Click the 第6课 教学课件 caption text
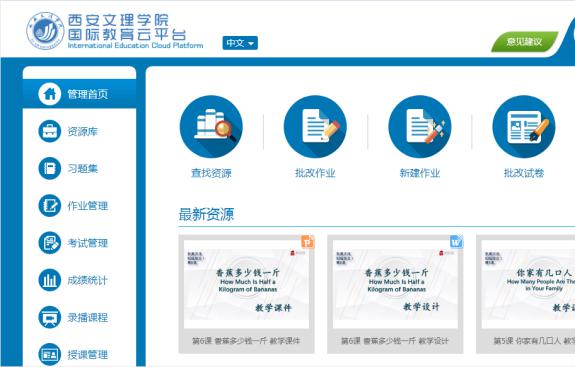Screen dimensions: 575x367 [246, 341]
